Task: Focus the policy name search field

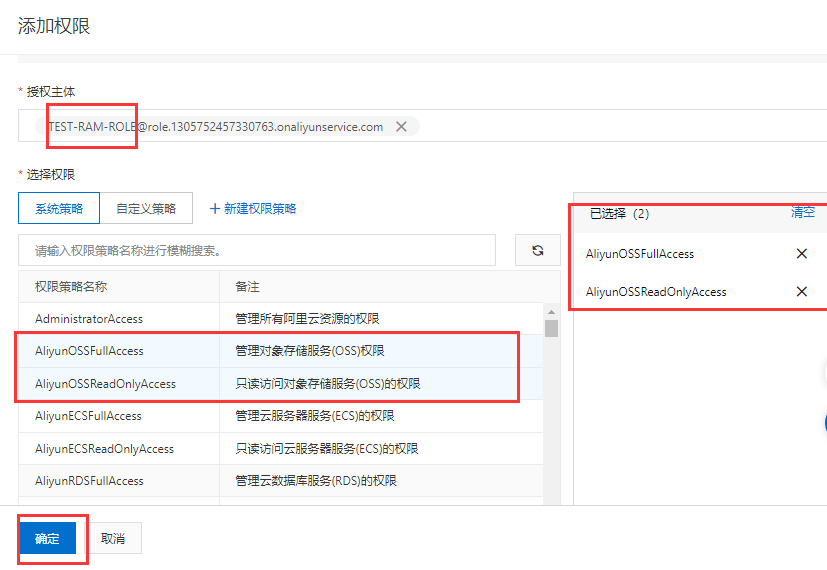Action: 257,250
